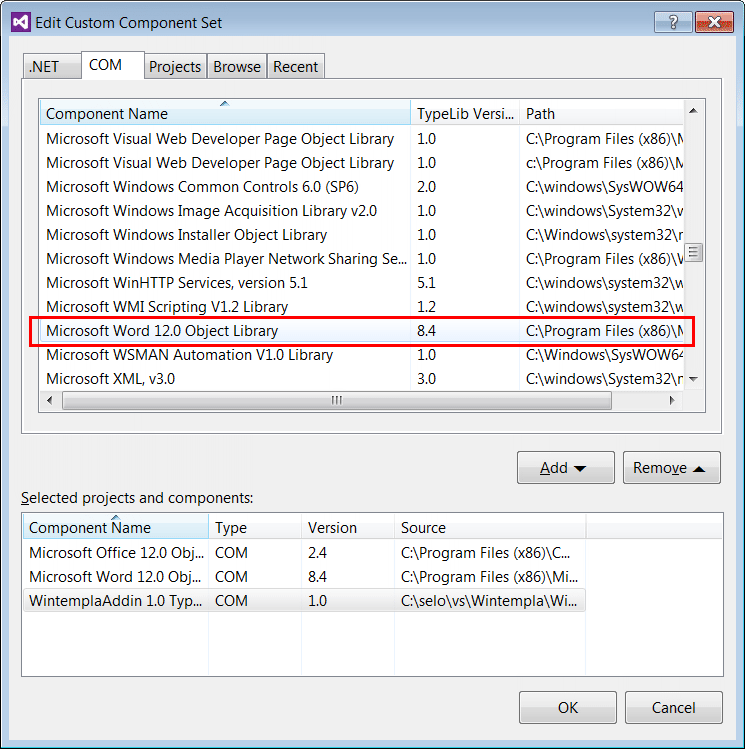
Task: Click version 5.1 cell of WinHTTP Services
Action: 426,283
